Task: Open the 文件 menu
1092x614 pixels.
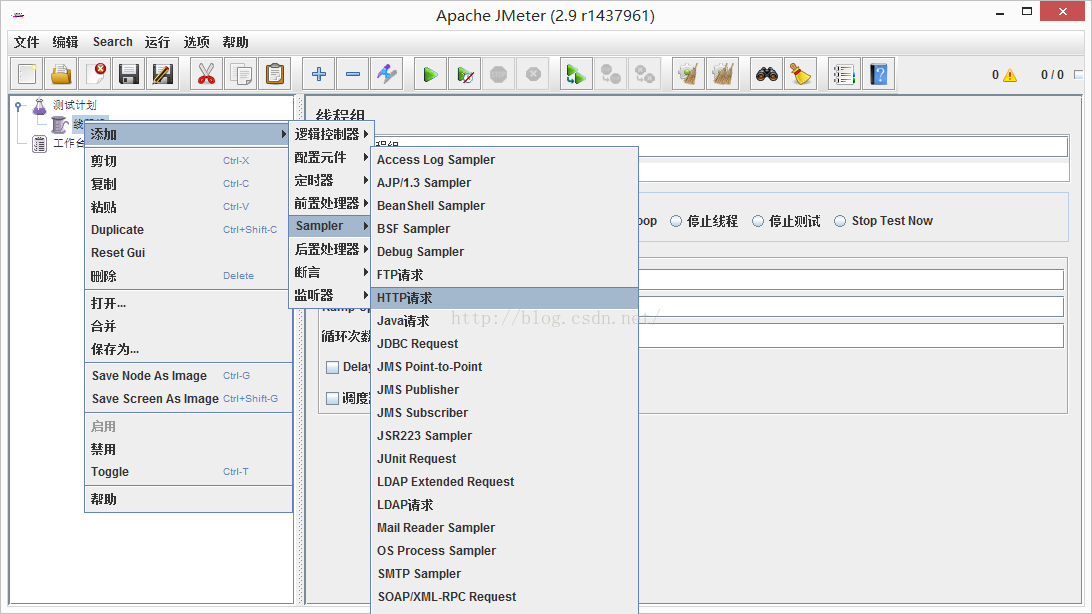Action: point(26,42)
